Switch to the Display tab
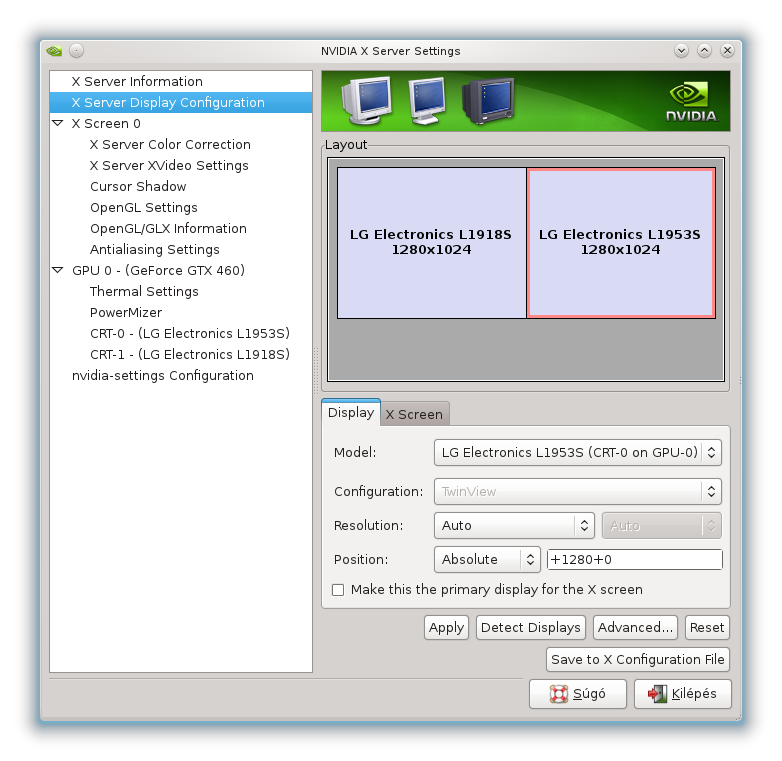The width and height of the screenshot is (782, 761). [x=351, y=413]
